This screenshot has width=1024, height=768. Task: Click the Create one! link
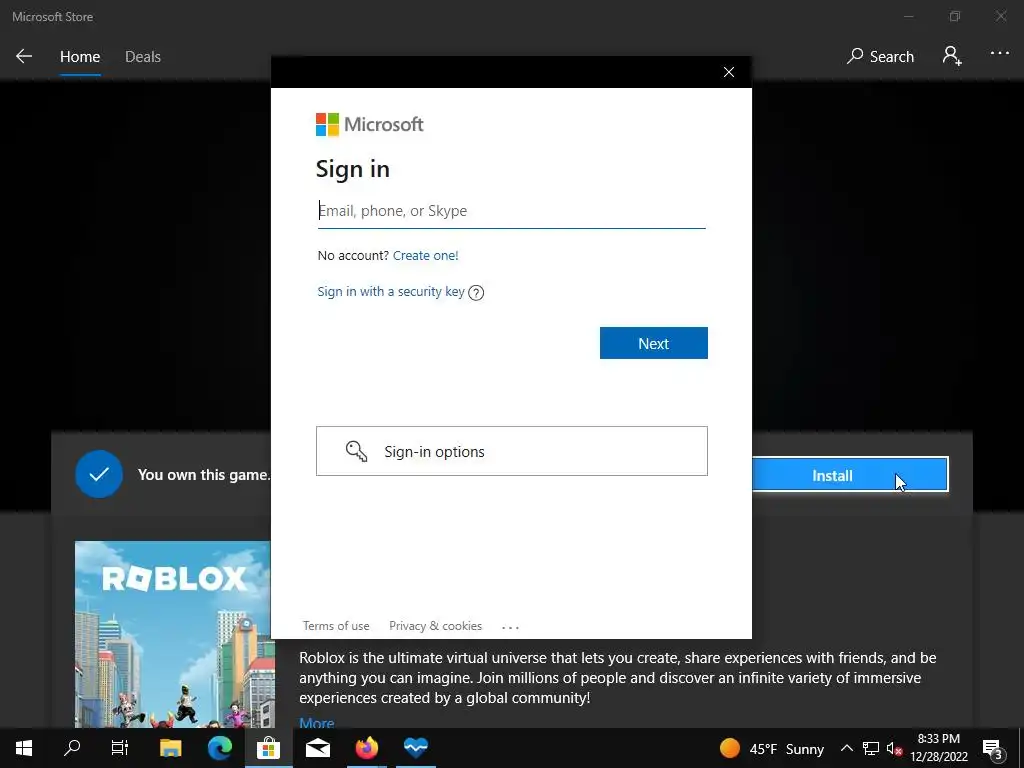coord(425,255)
